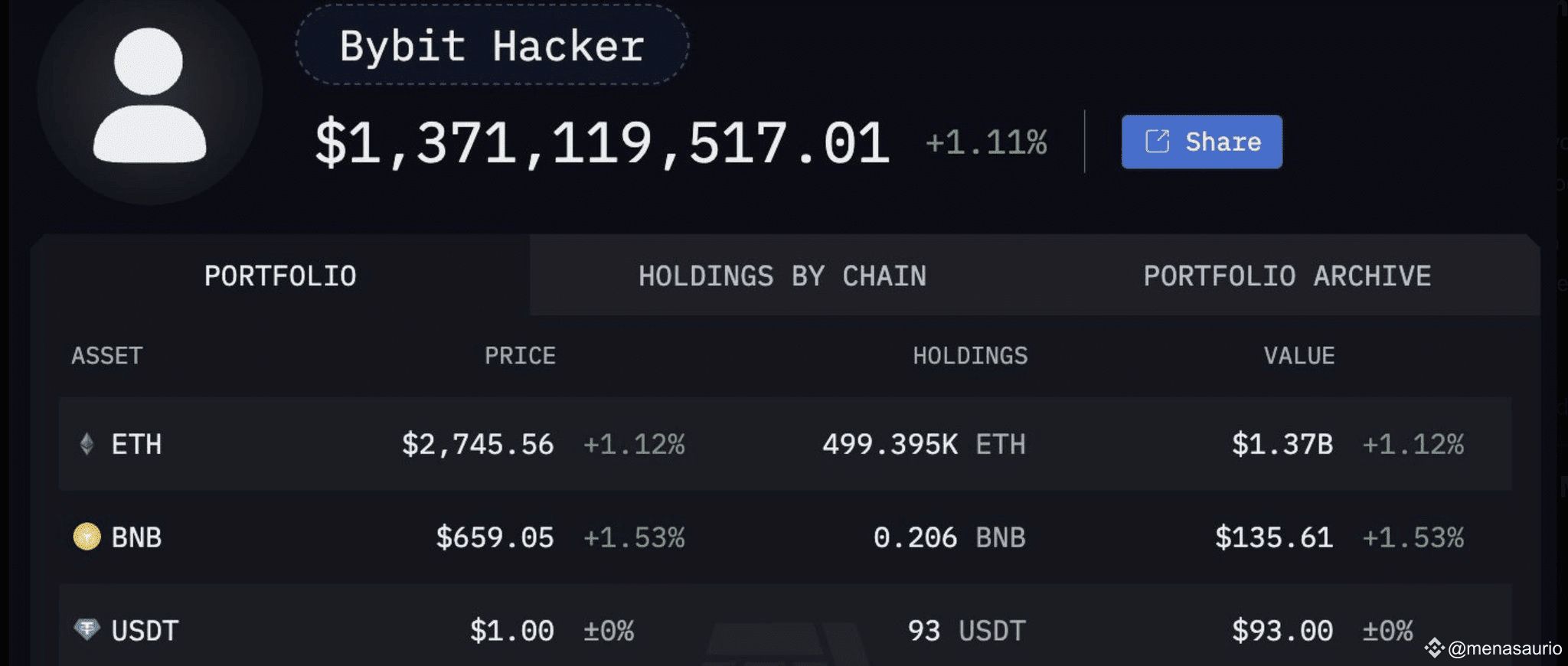Click the yellow BNB coin icon

tap(87, 537)
